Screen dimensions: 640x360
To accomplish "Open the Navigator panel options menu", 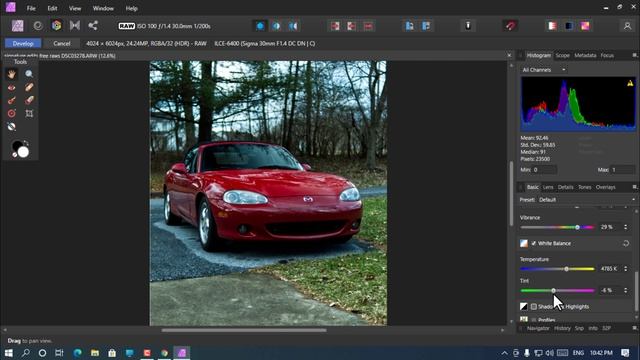I will pos(634,328).
